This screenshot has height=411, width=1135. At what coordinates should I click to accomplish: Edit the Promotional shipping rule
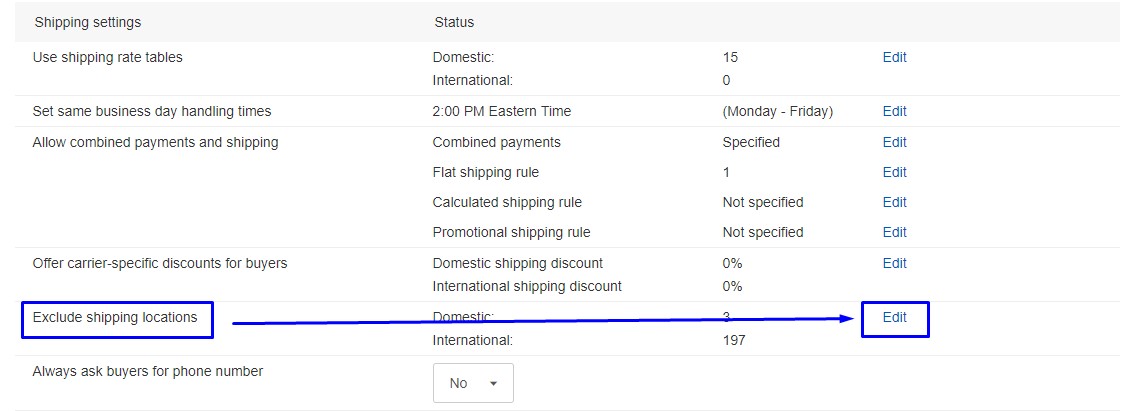894,232
